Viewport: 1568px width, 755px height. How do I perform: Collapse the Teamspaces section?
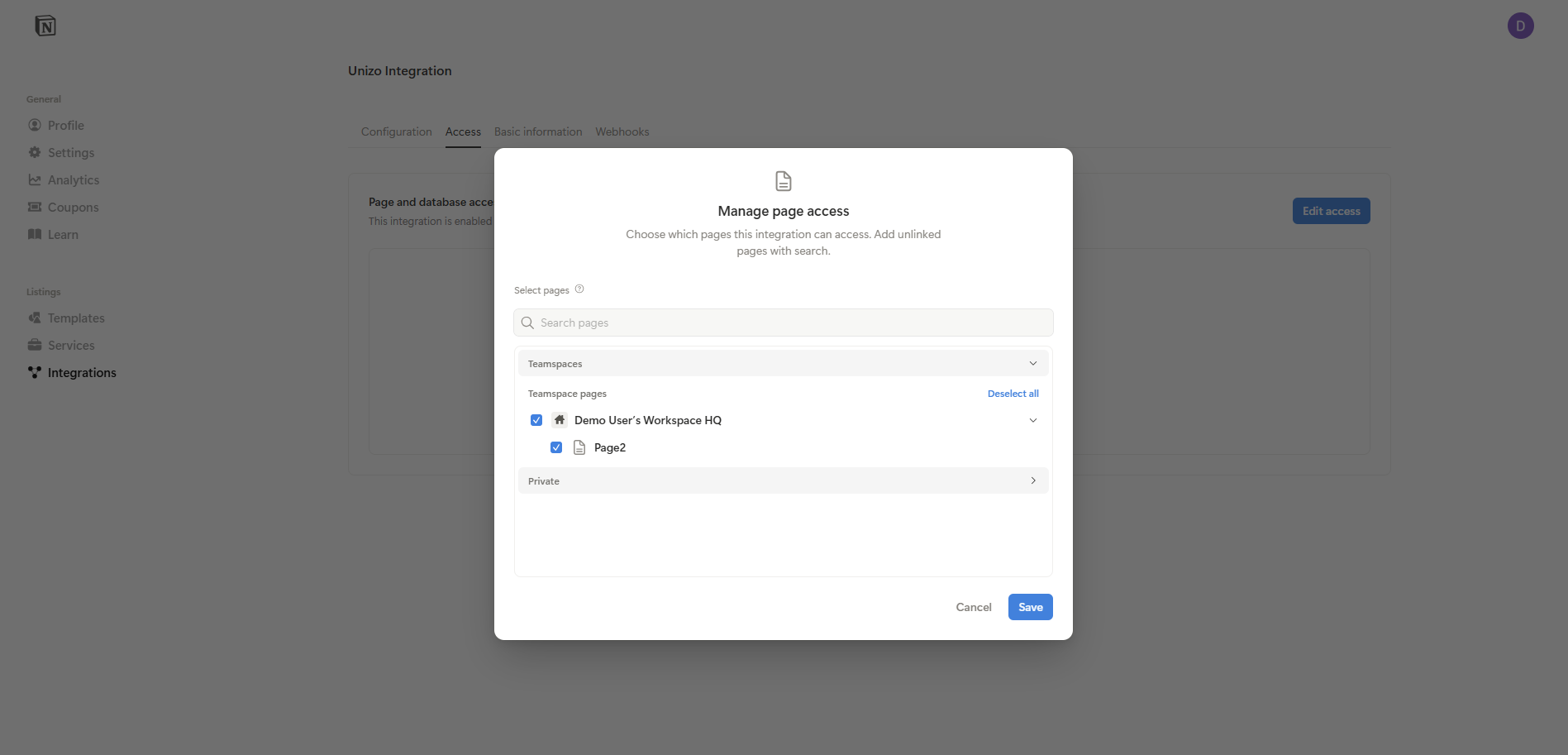click(1032, 362)
